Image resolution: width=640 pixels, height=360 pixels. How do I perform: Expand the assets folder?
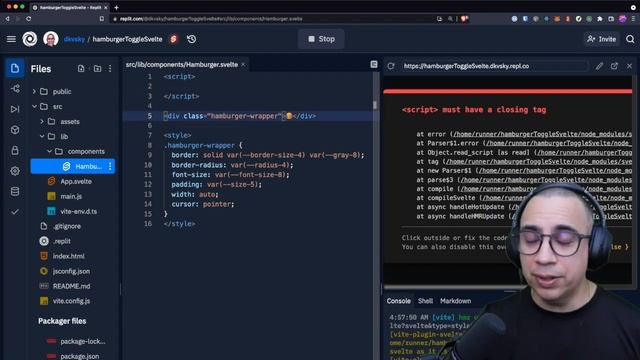[42, 122]
